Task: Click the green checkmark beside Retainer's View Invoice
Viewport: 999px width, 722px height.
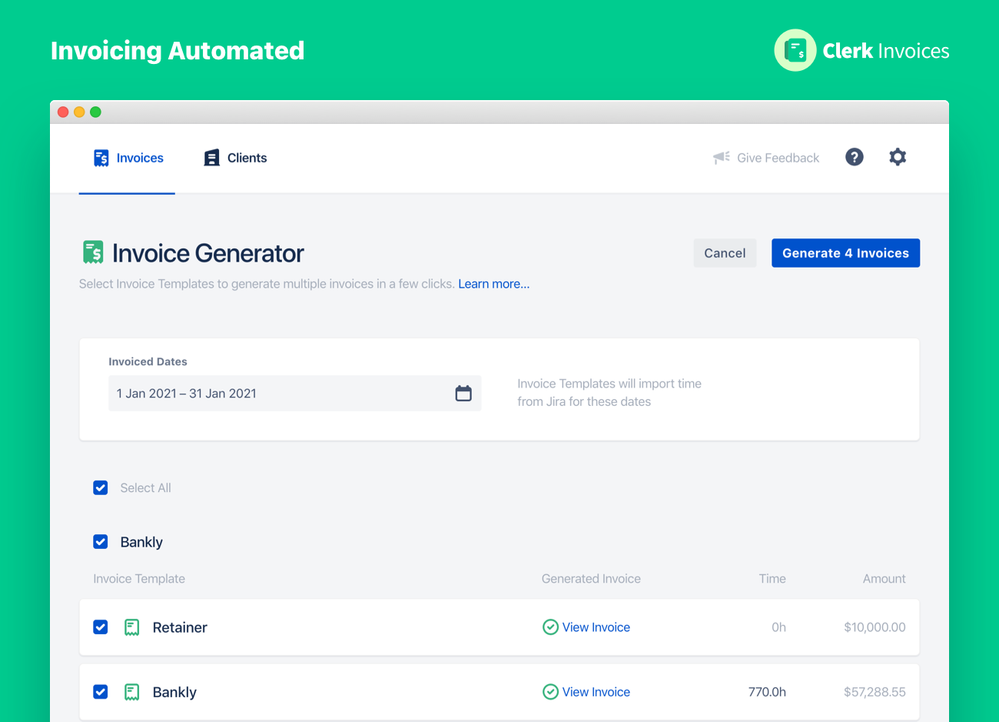Action: click(551, 626)
